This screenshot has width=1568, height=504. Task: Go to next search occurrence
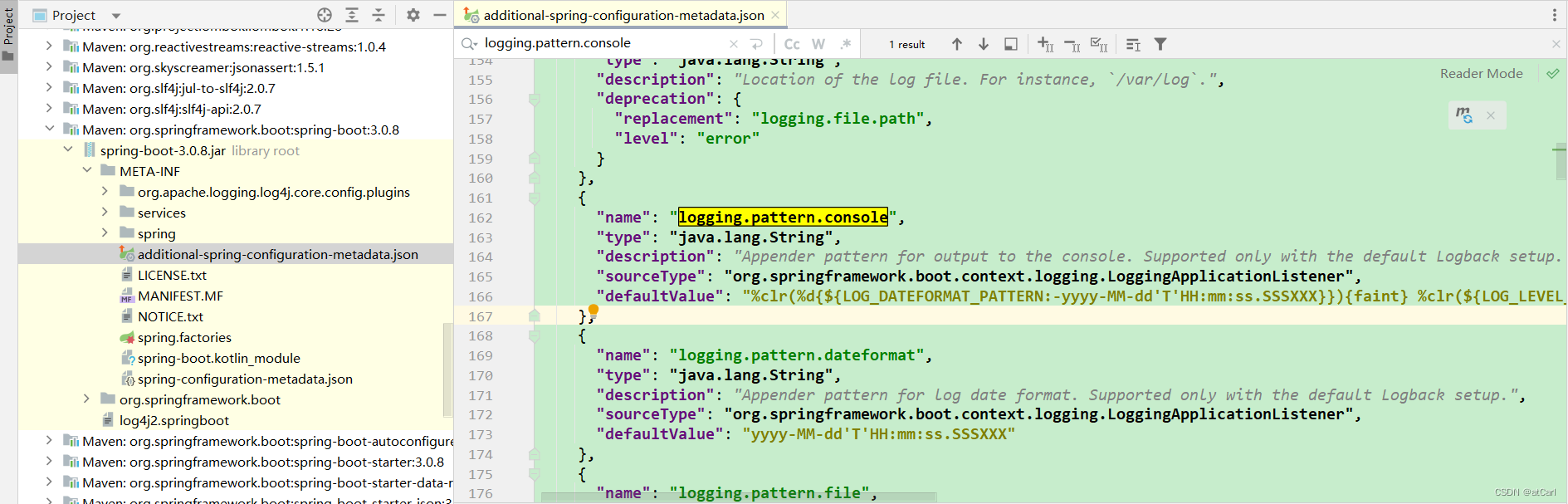click(x=984, y=44)
